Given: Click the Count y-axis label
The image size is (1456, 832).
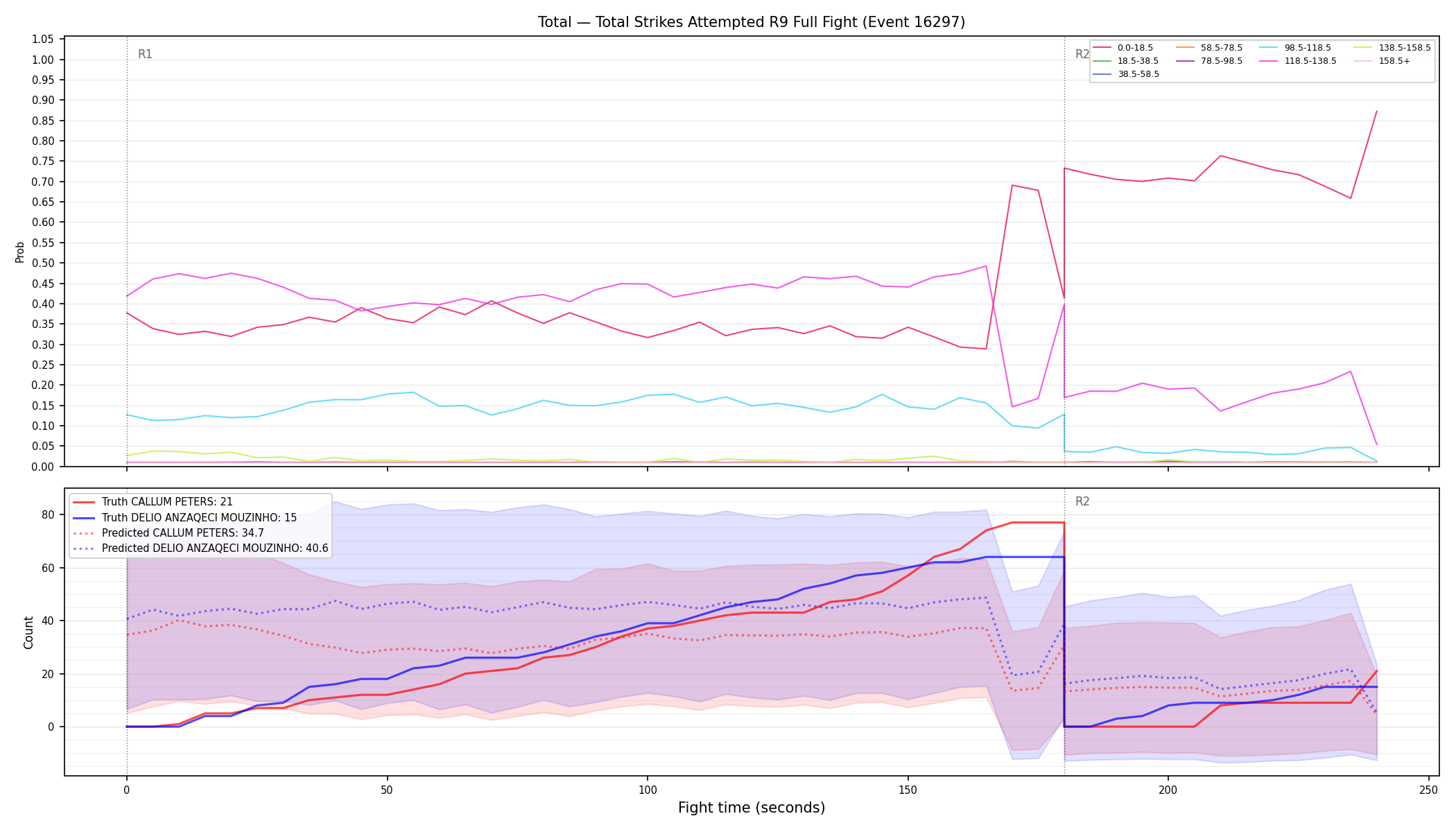Looking at the screenshot, I should pyautogui.click(x=28, y=632).
